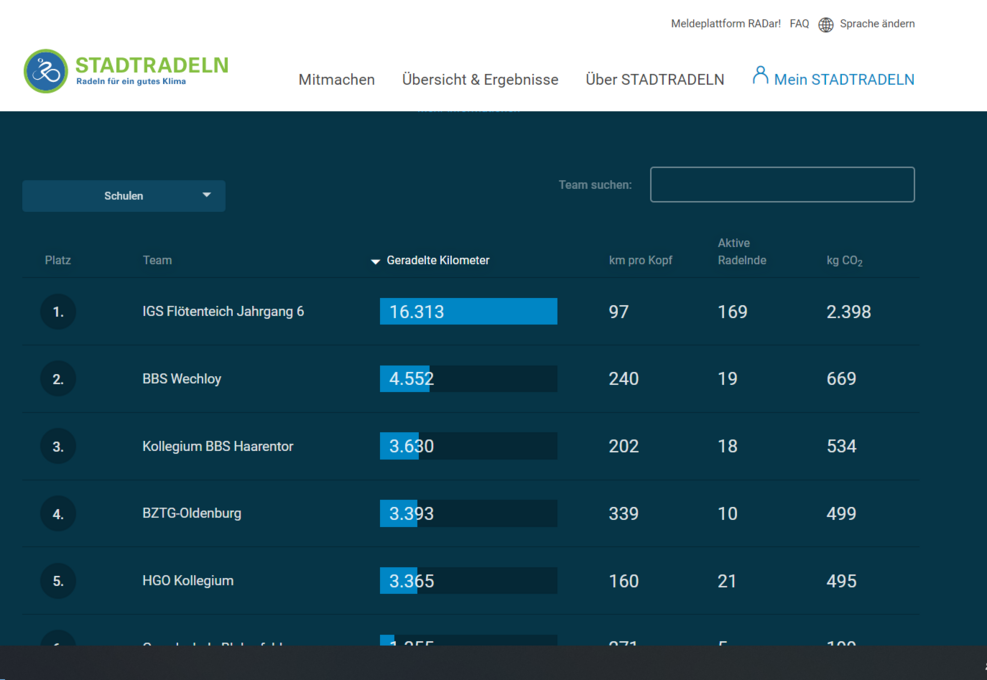
Task: Open Meldeplattform RADar! link
Action: (x=725, y=24)
